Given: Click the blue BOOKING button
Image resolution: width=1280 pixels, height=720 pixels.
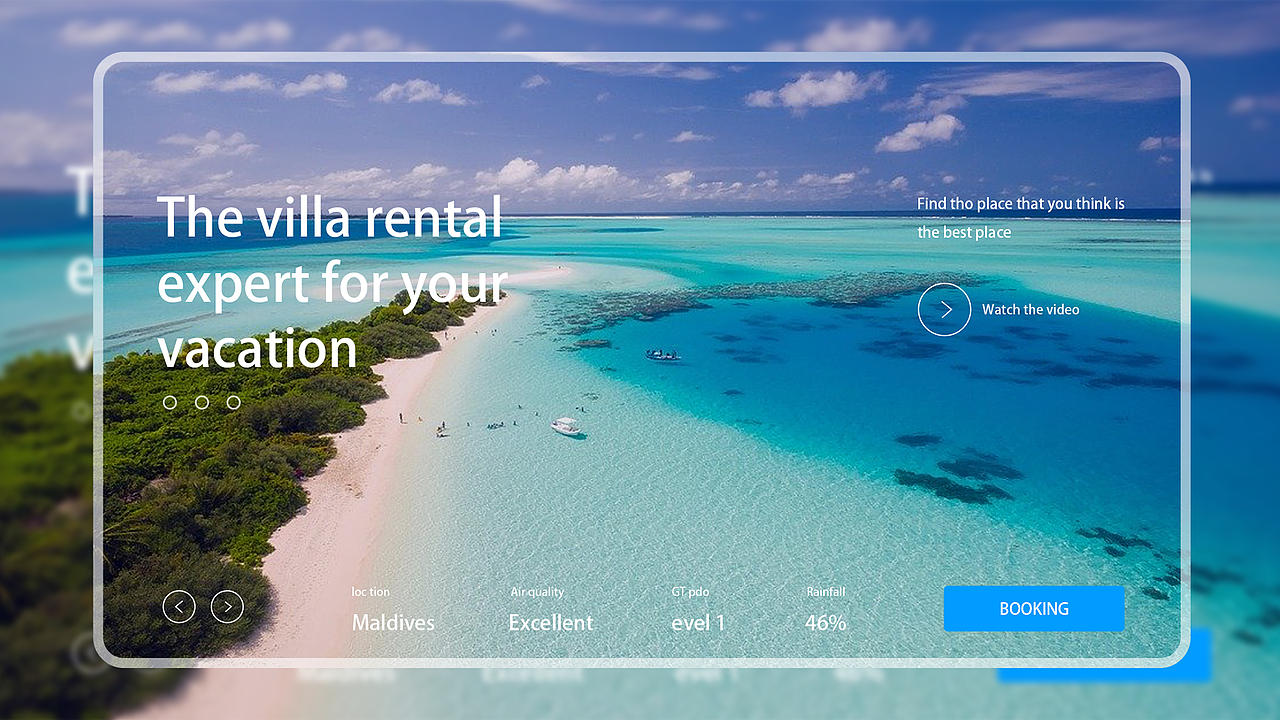Looking at the screenshot, I should 1034,608.
